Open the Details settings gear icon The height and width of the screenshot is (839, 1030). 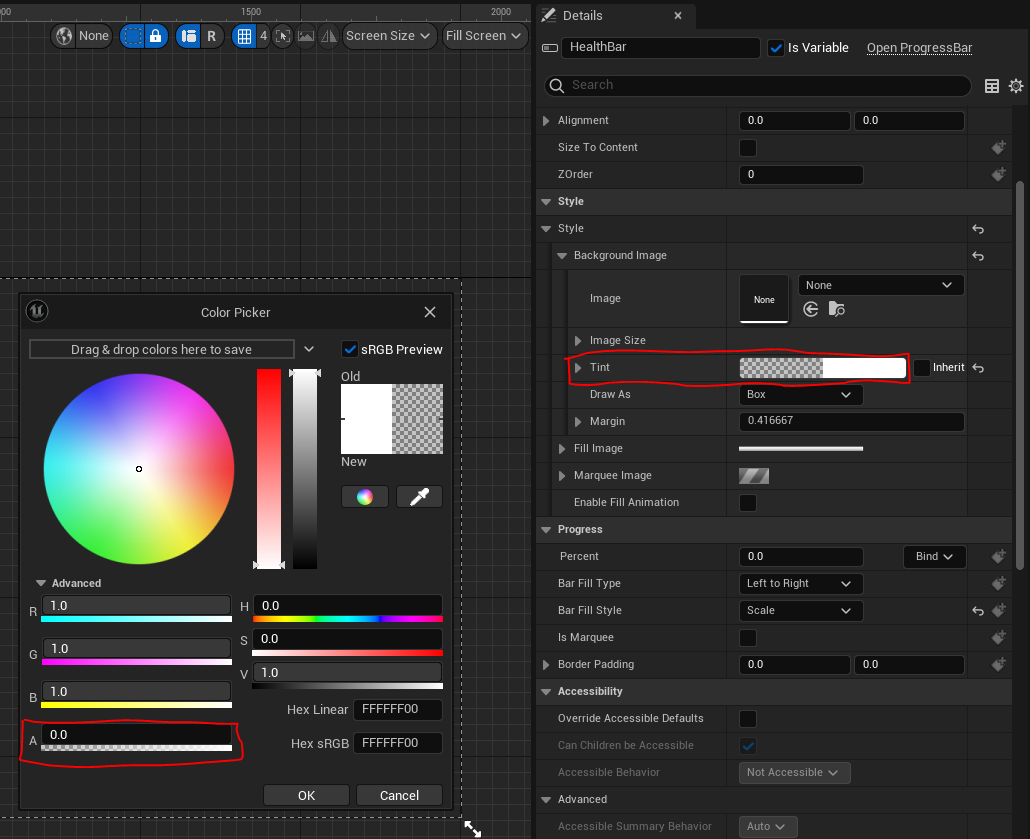click(1016, 86)
